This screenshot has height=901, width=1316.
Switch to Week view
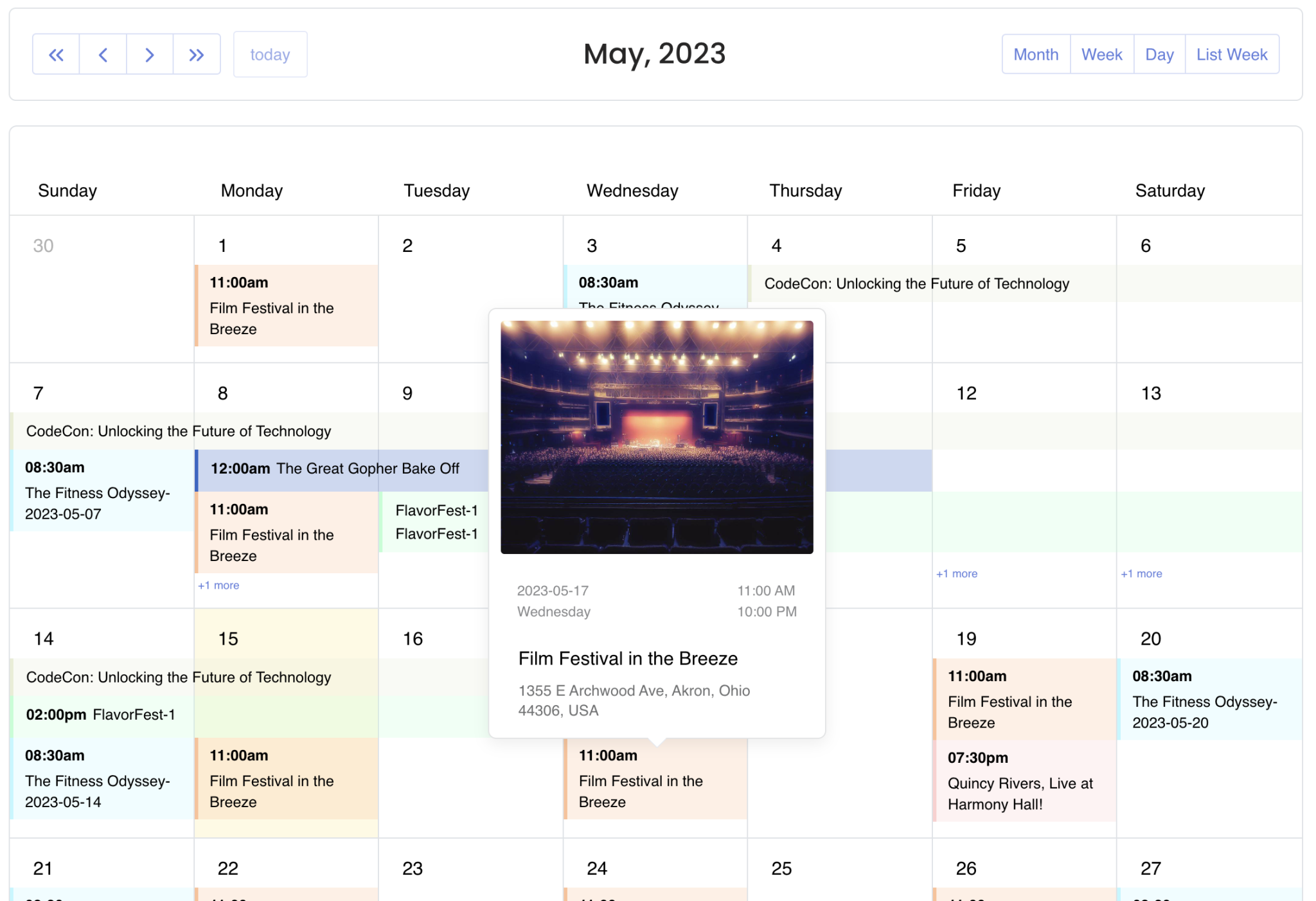[x=1101, y=54]
